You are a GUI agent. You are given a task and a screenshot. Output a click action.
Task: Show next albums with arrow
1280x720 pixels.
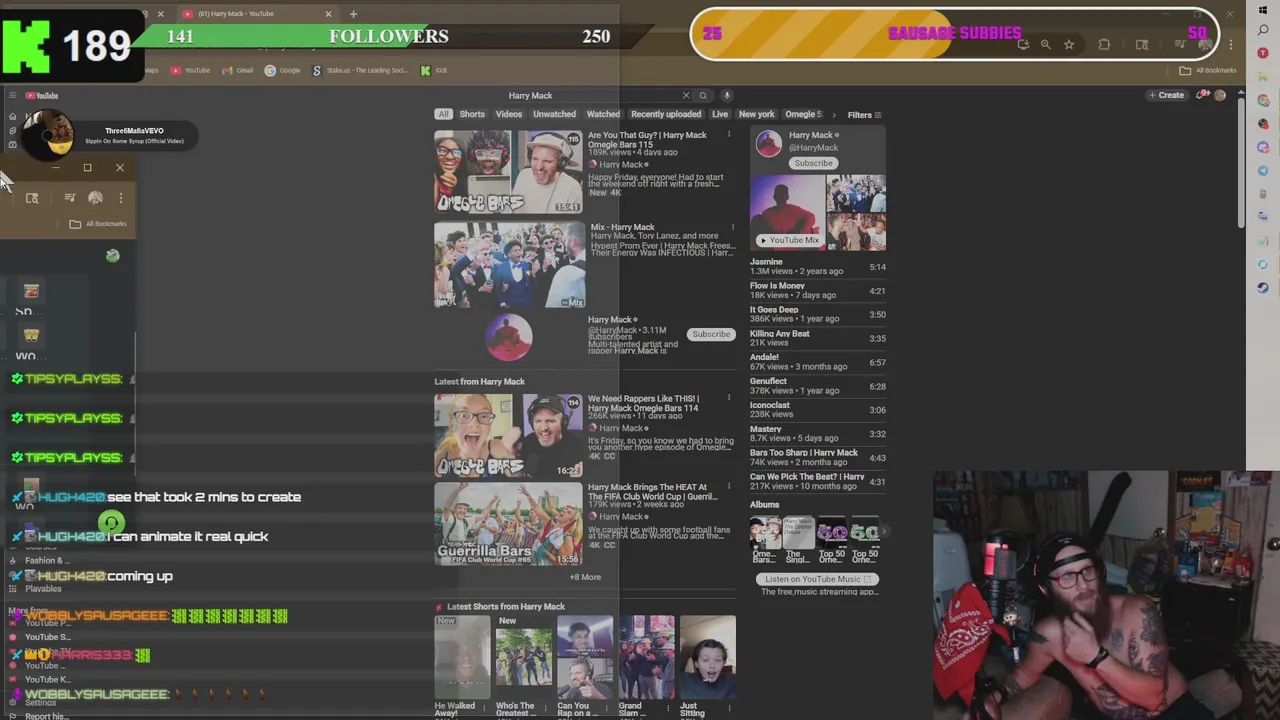coord(883,532)
